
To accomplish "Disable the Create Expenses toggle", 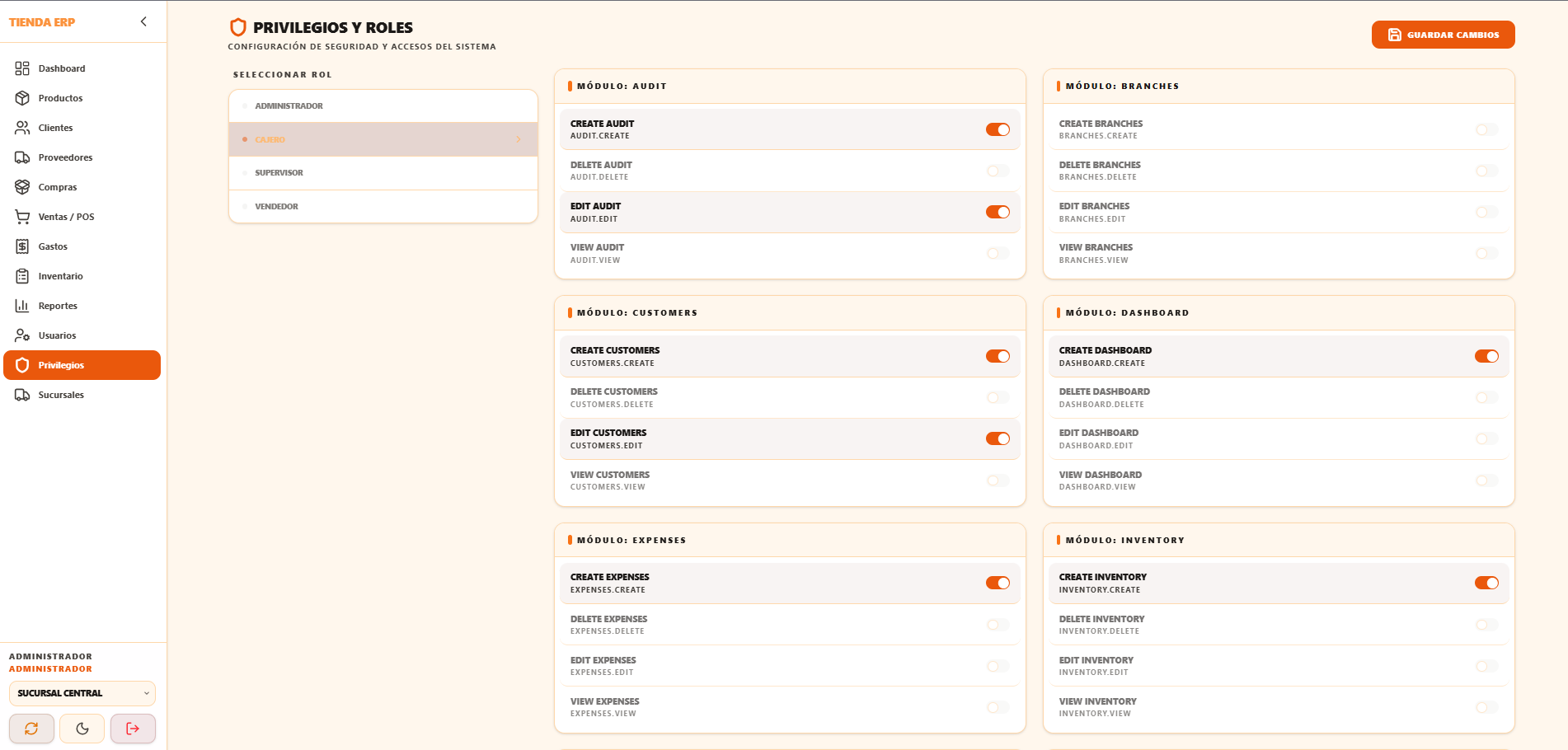I will (998, 583).
